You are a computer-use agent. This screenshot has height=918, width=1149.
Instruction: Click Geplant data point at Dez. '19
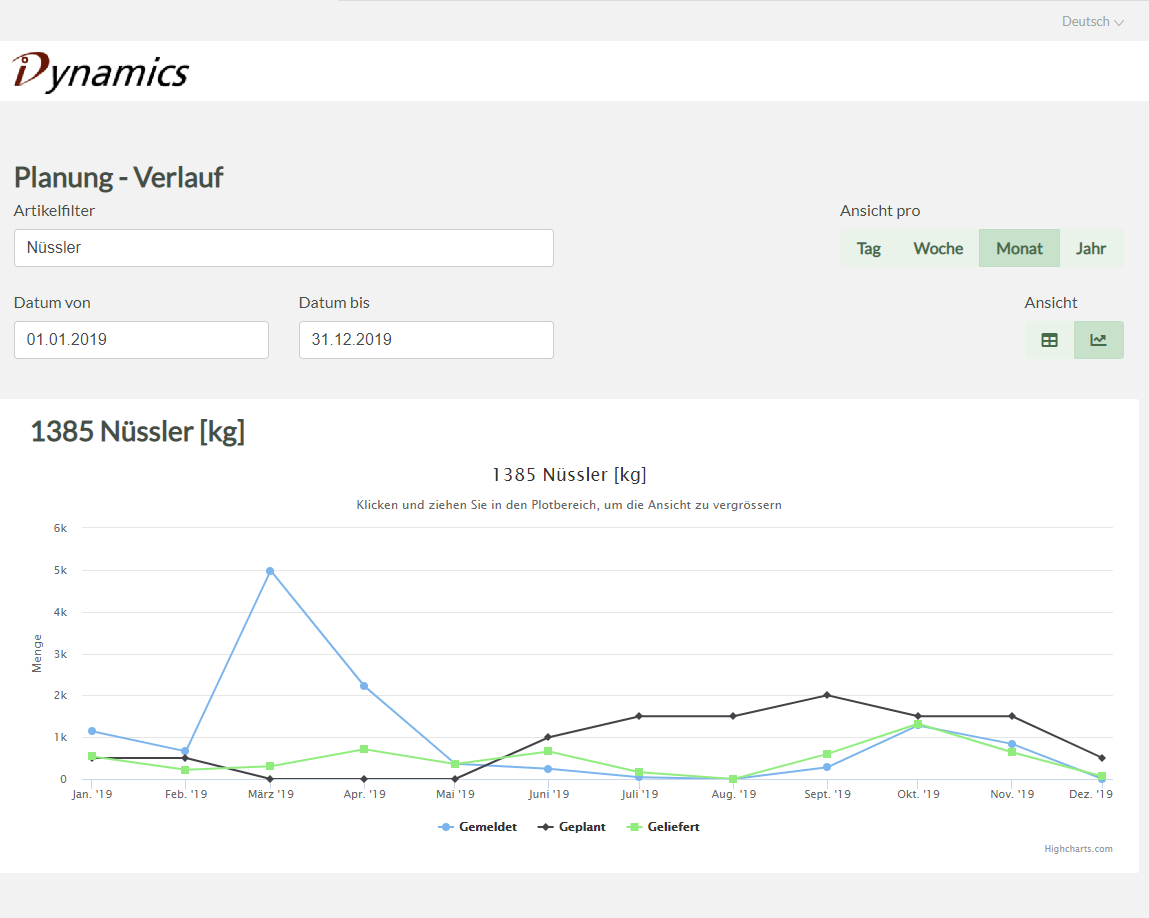[x=1102, y=758]
